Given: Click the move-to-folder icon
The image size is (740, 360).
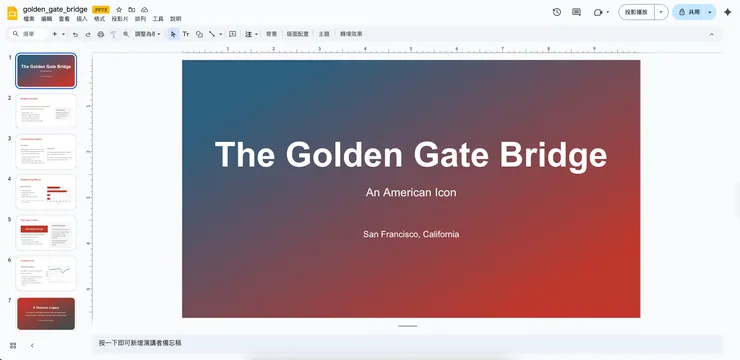Looking at the screenshot, I should [132, 9].
